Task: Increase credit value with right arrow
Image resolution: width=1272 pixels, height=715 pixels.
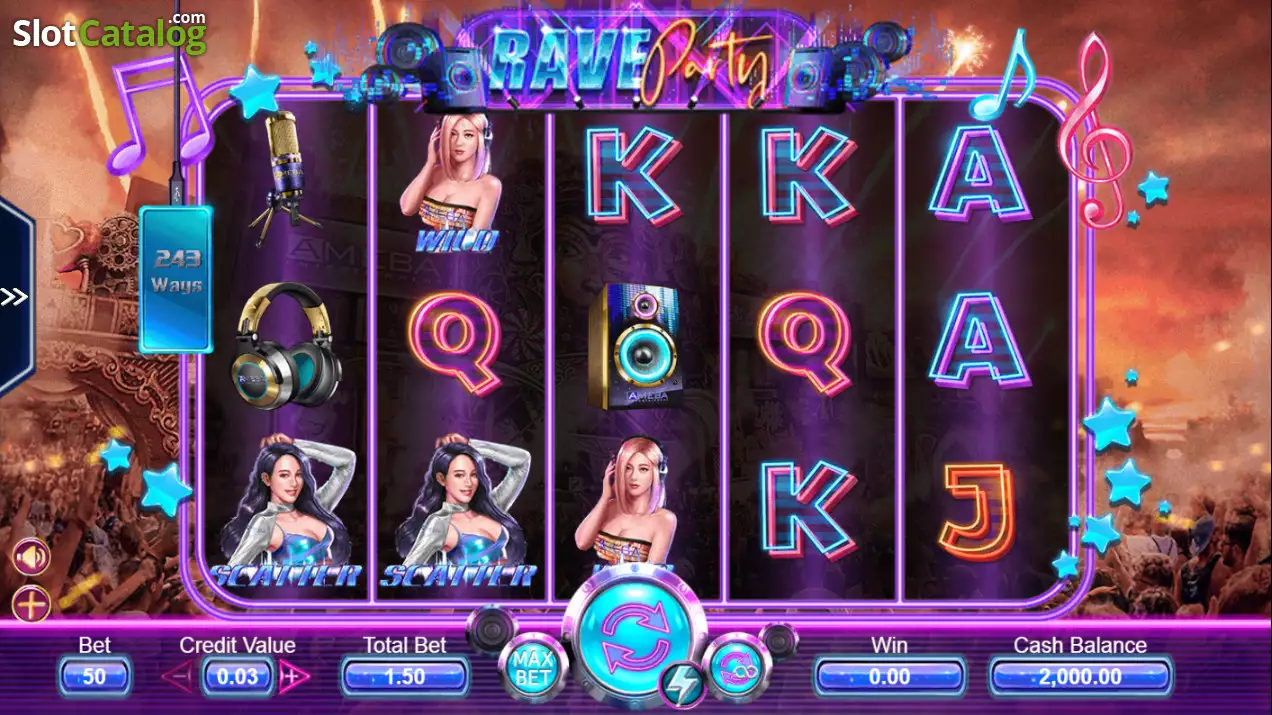Action: click(294, 677)
